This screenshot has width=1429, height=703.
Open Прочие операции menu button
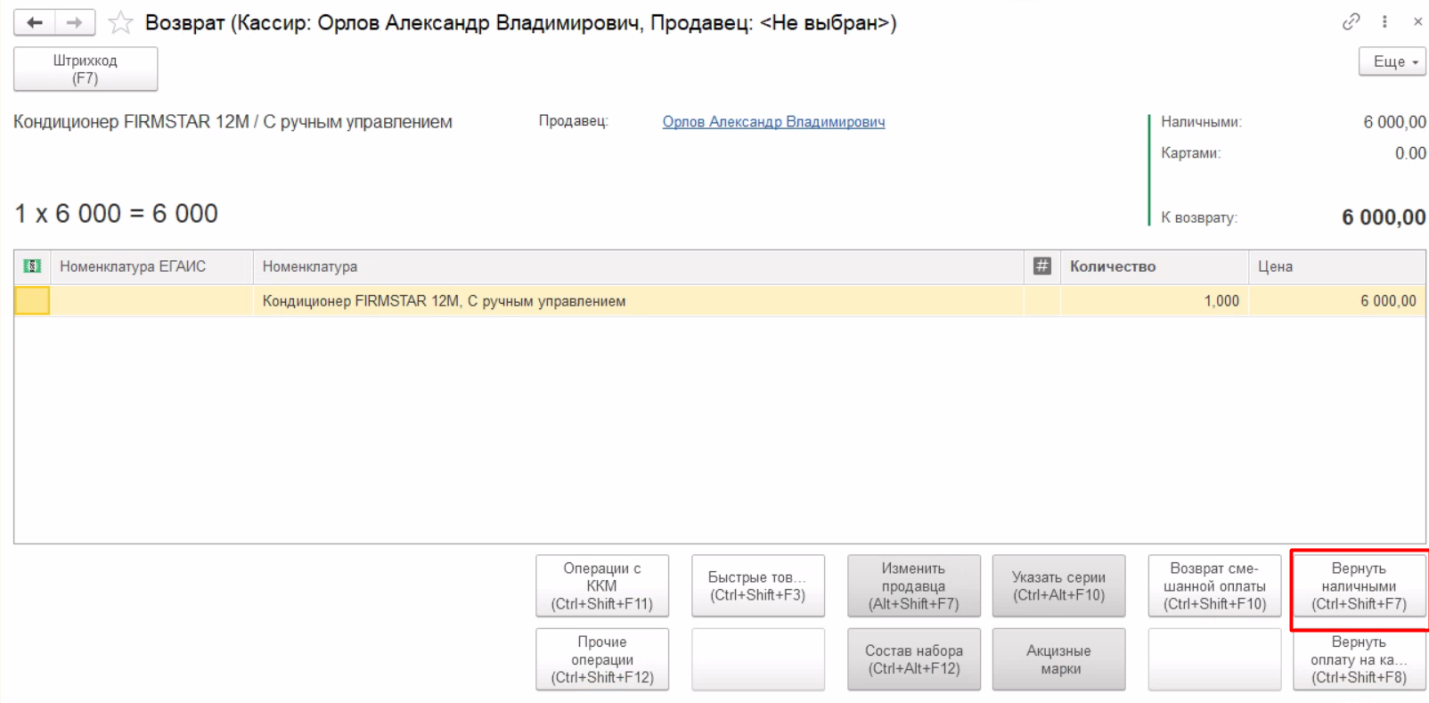coord(601,659)
